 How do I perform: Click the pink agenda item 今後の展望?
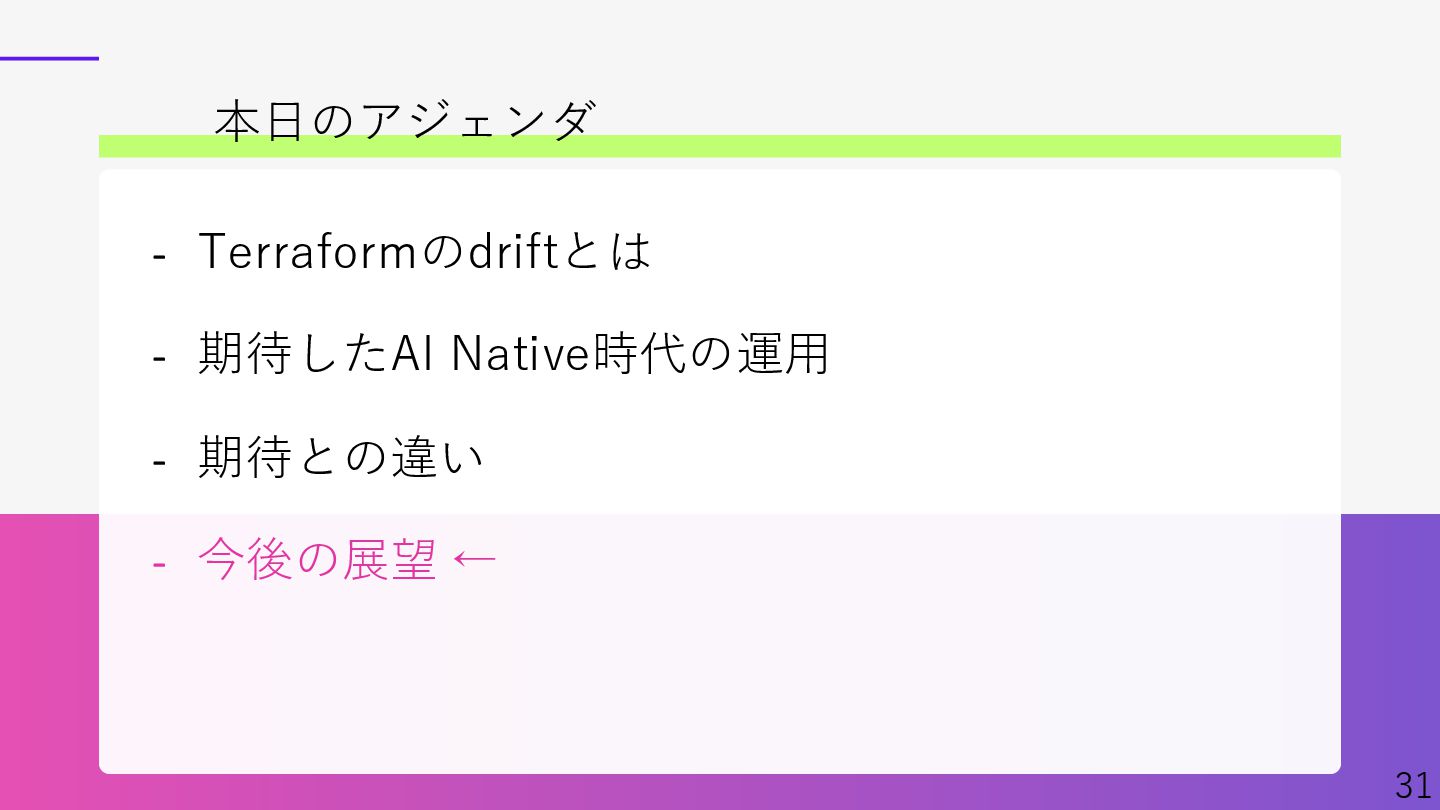(x=317, y=560)
